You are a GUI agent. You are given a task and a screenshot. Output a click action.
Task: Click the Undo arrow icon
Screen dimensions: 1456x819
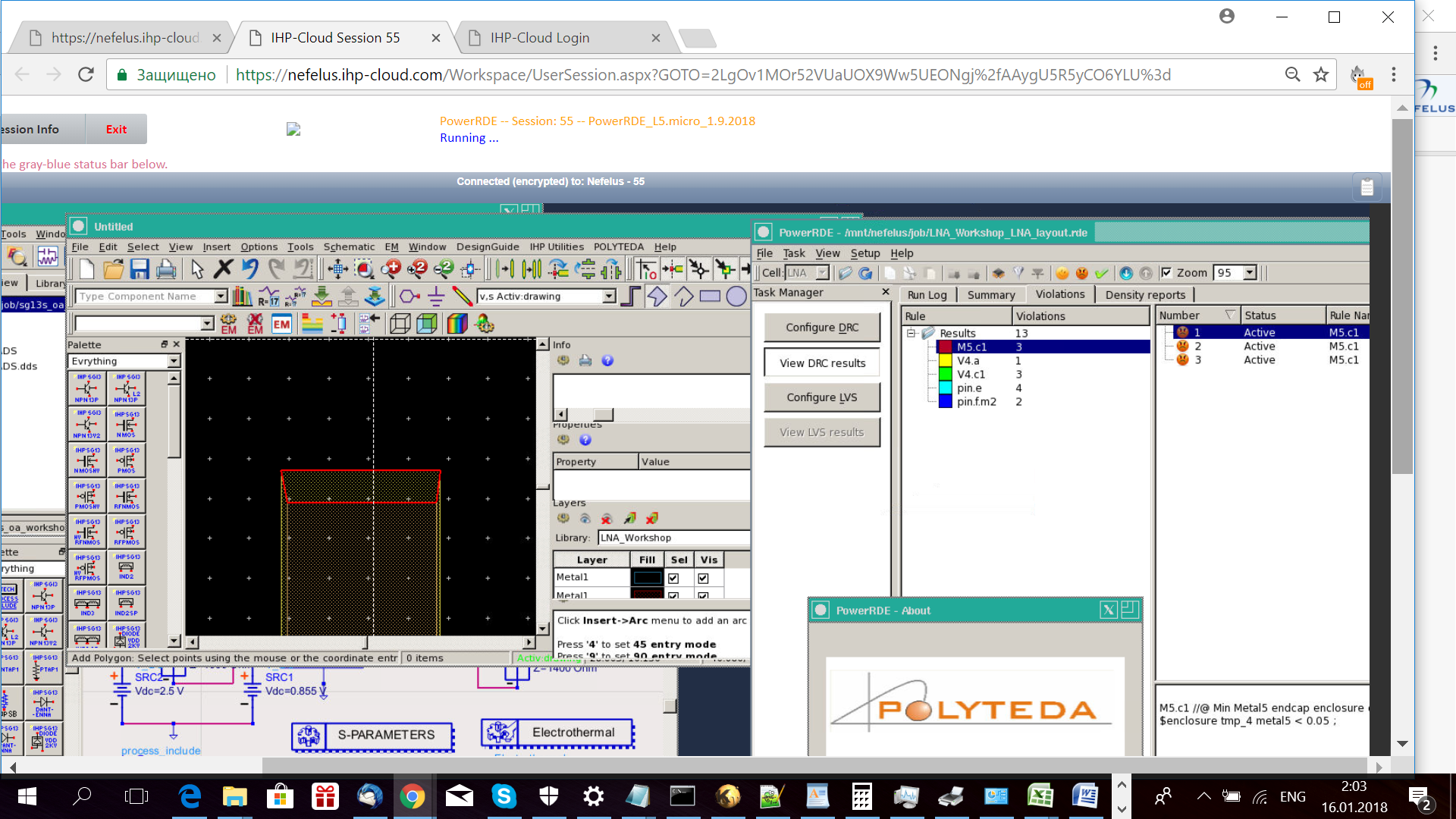(249, 269)
